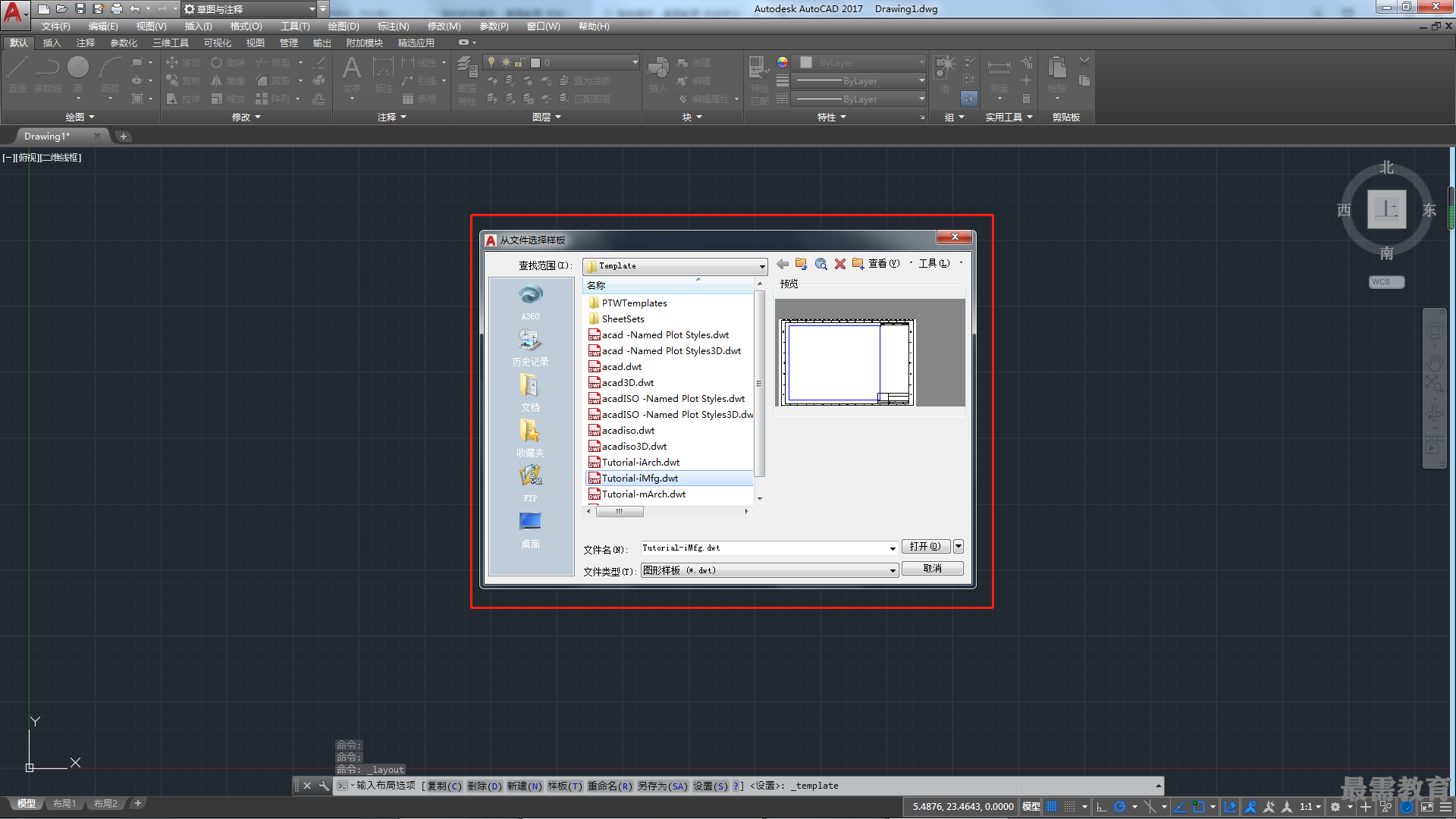Open the dropdown arrow beside Open button
Screen dimensions: 1456x819
tap(959, 546)
